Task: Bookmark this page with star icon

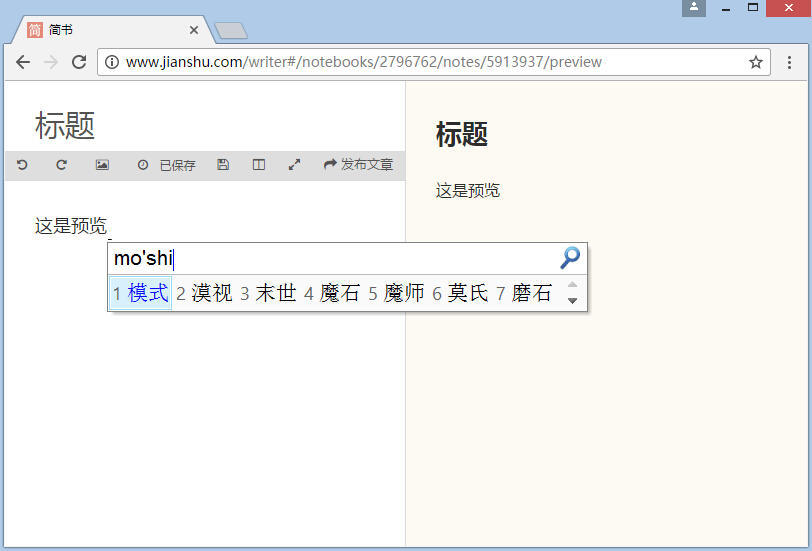Action: click(756, 62)
